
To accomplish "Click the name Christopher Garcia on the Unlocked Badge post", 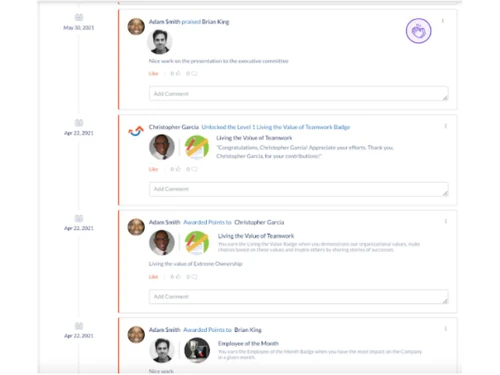I will tap(174, 127).
